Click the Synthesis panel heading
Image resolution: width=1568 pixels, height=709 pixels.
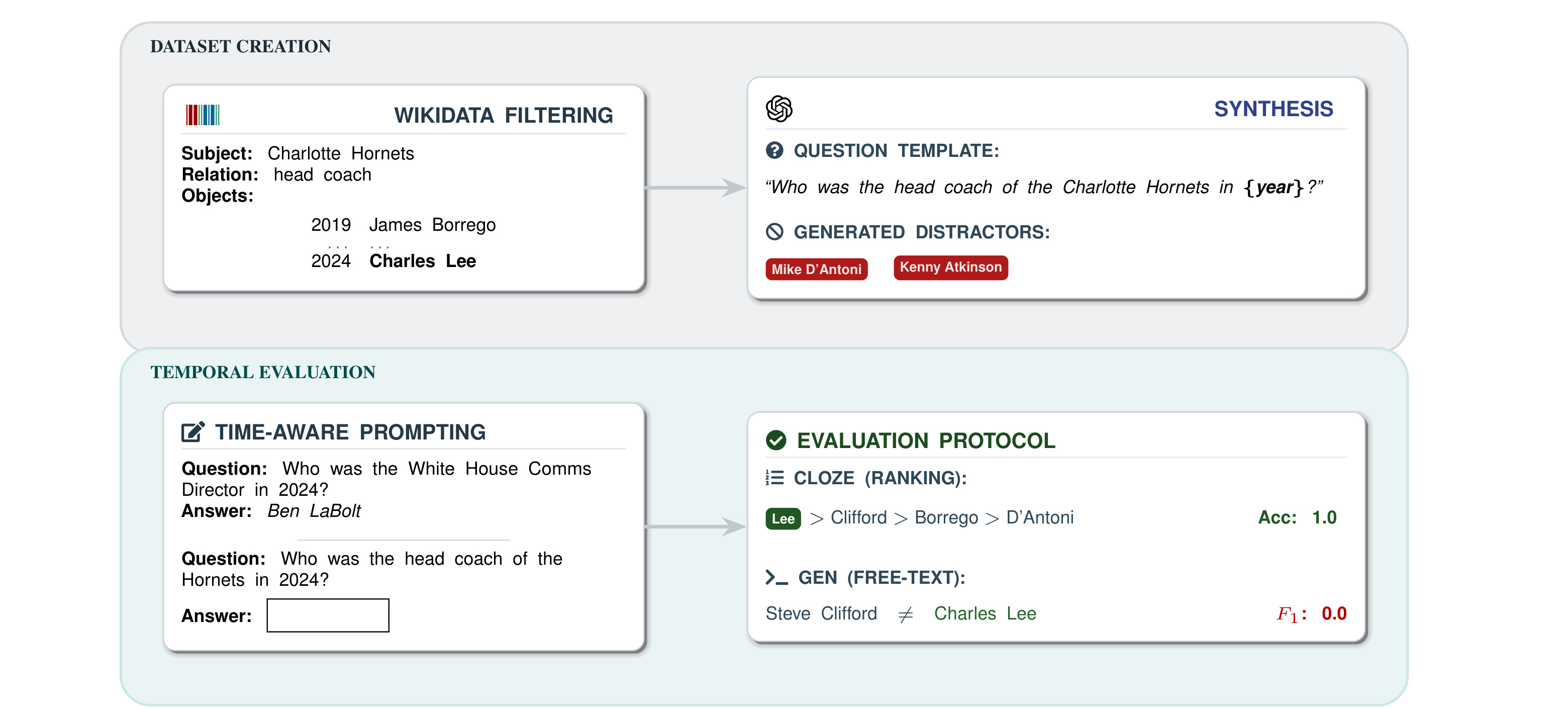click(1273, 109)
